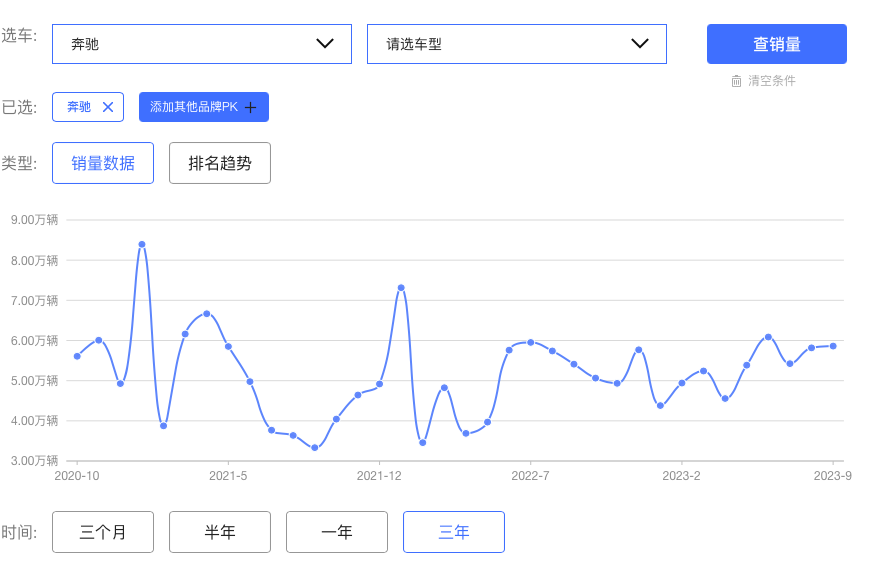Viewport: 886px width, 573px height.
Task: Open the 奔驰 brand selection dropdown
Action: (202, 44)
